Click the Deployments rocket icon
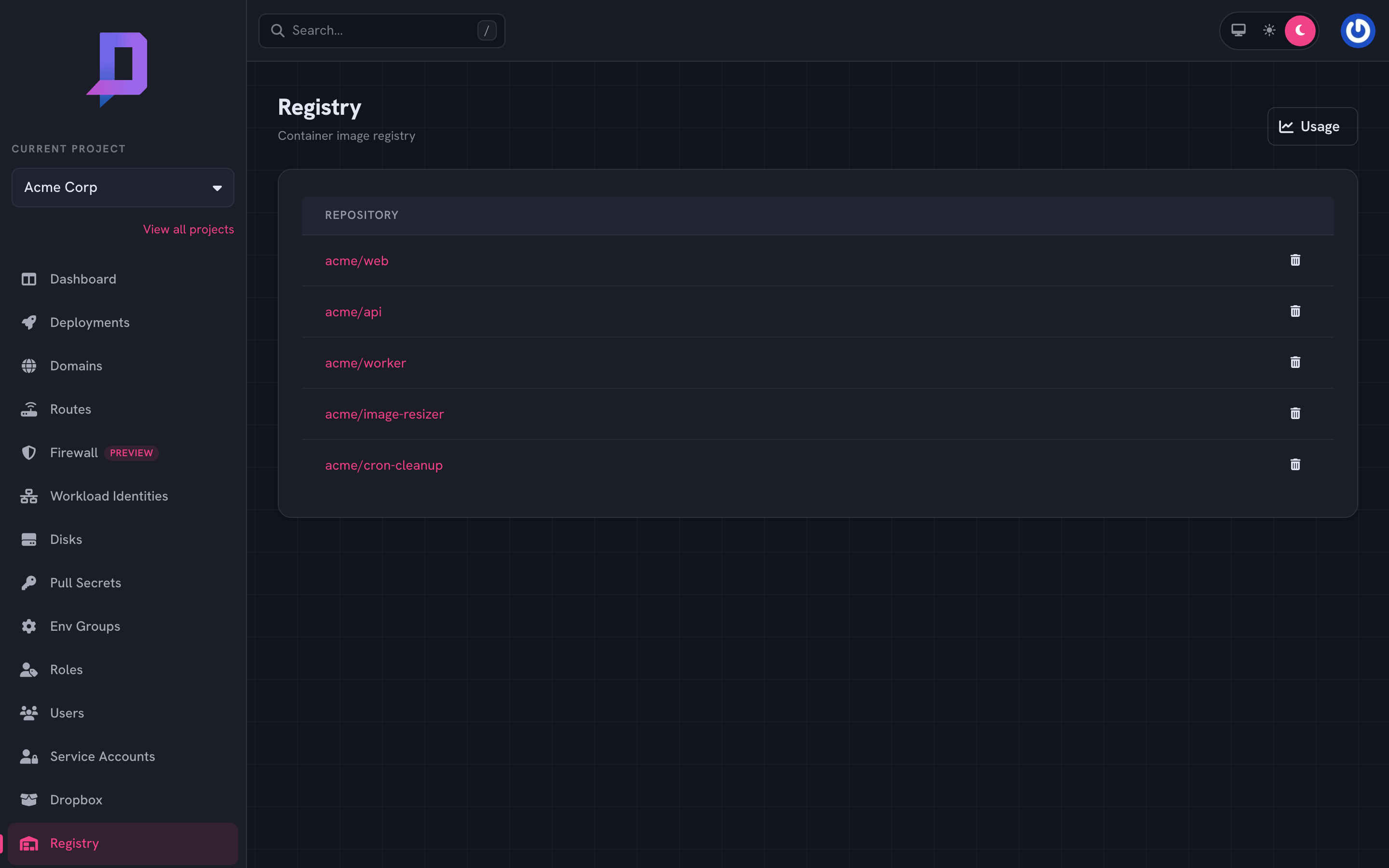This screenshot has width=1389, height=868. click(29, 323)
